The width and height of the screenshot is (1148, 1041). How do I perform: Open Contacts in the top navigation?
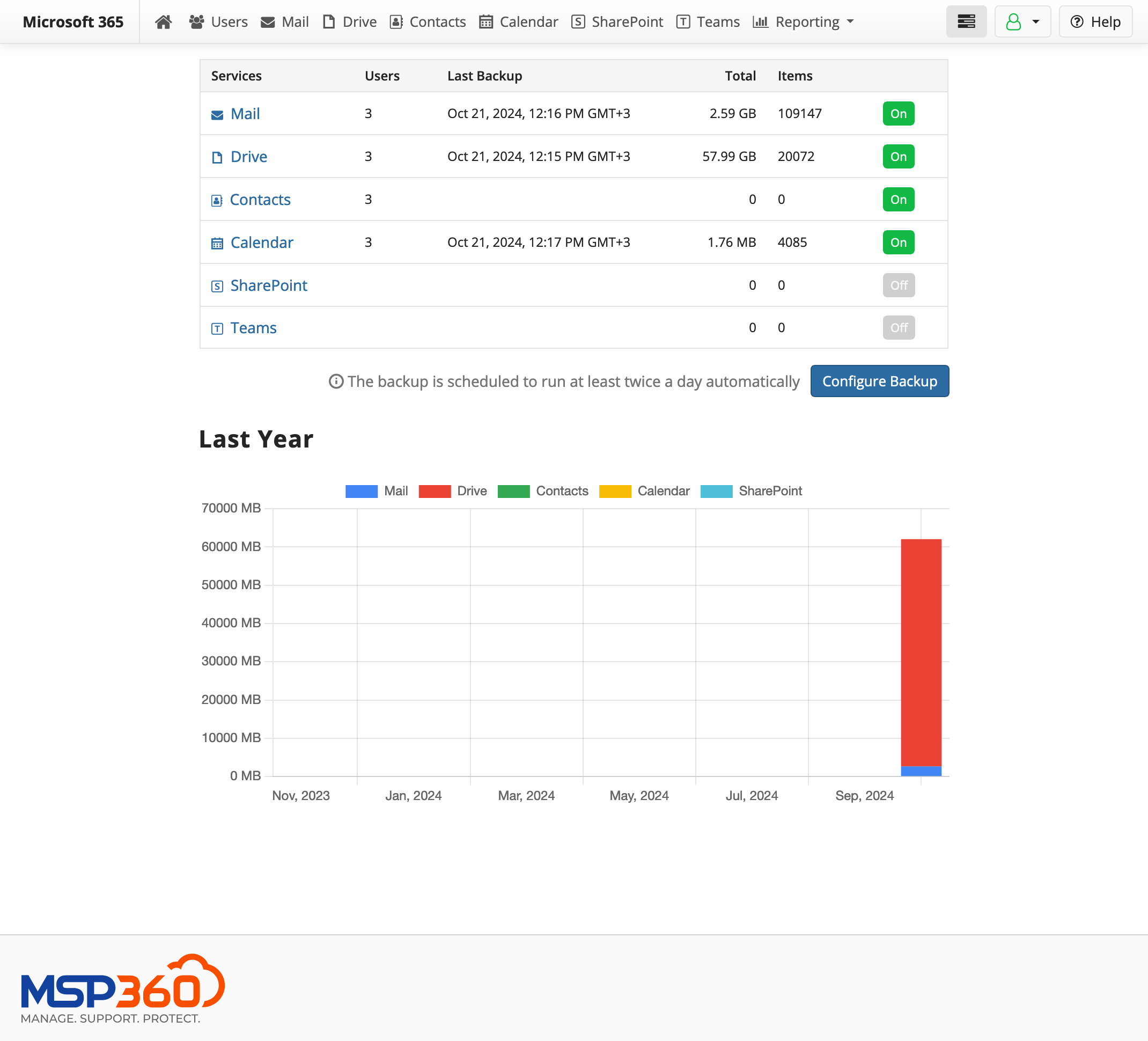(428, 21)
